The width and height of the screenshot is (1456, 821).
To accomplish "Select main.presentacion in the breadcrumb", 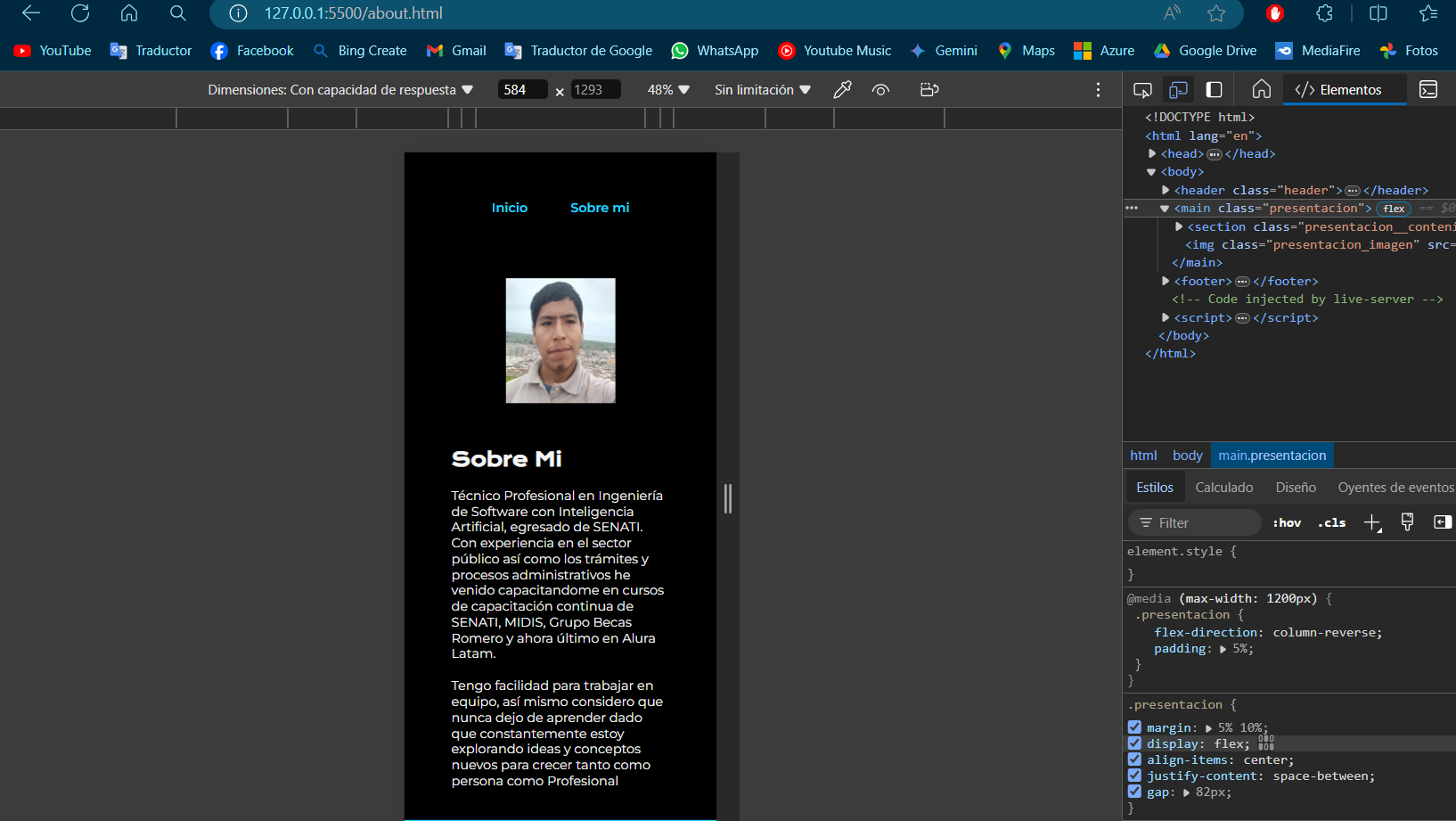I will point(1272,456).
